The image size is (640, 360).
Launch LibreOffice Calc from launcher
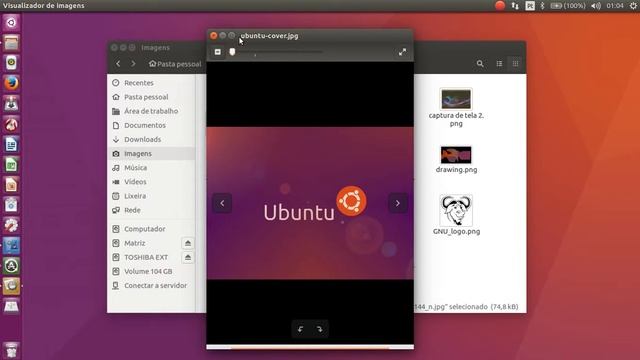click(11, 164)
